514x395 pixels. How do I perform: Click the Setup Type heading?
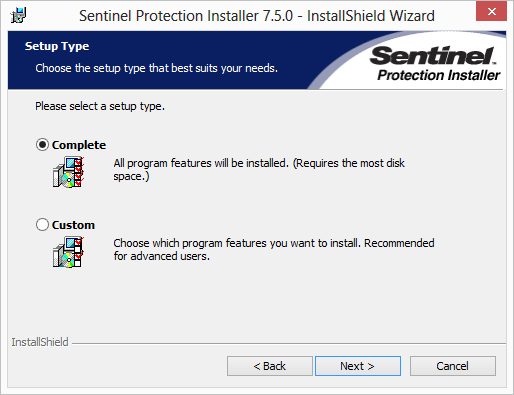coord(57,46)
